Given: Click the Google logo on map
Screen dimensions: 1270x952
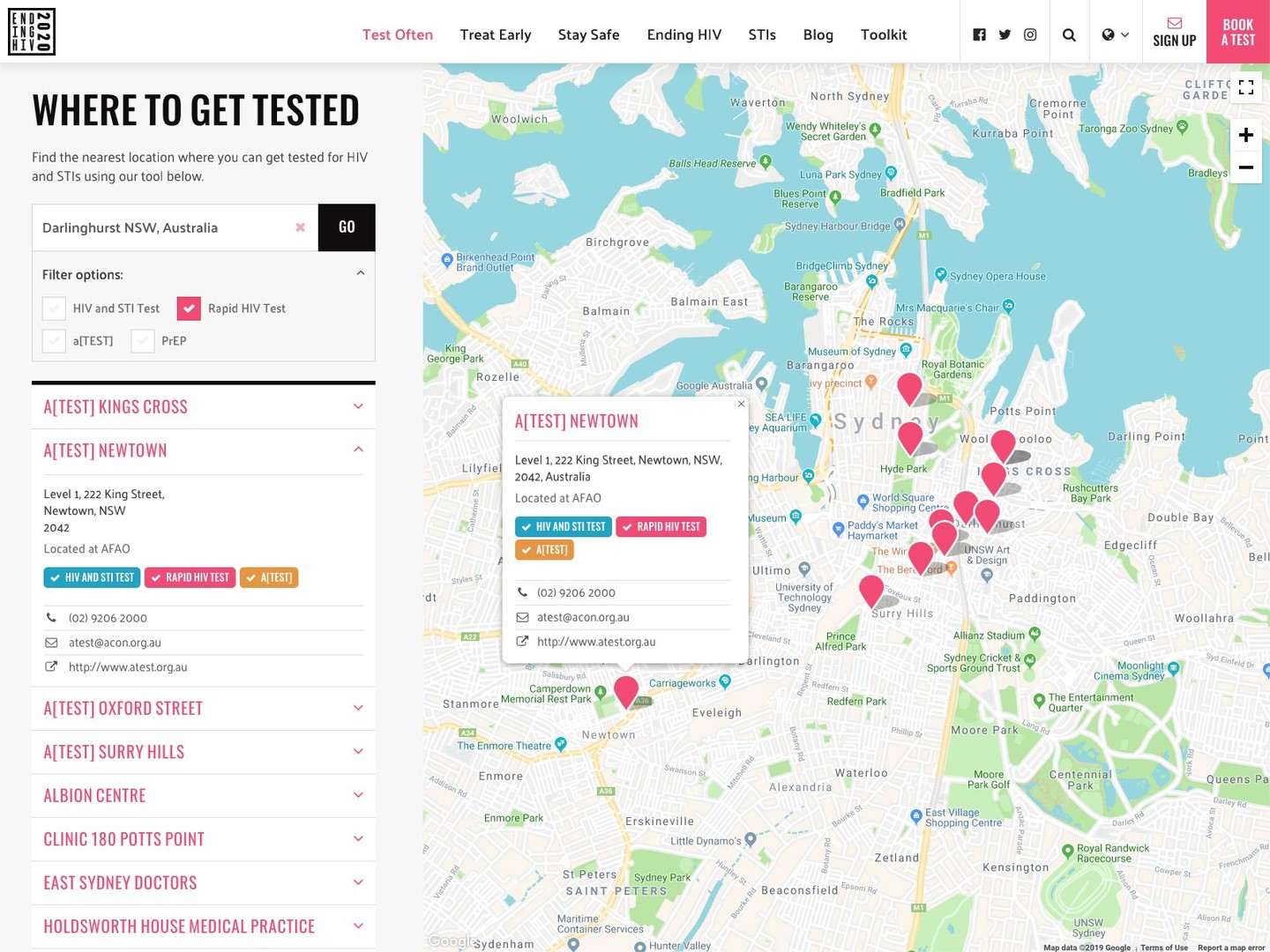Looking at the screenshot, I should click(453, 941).
